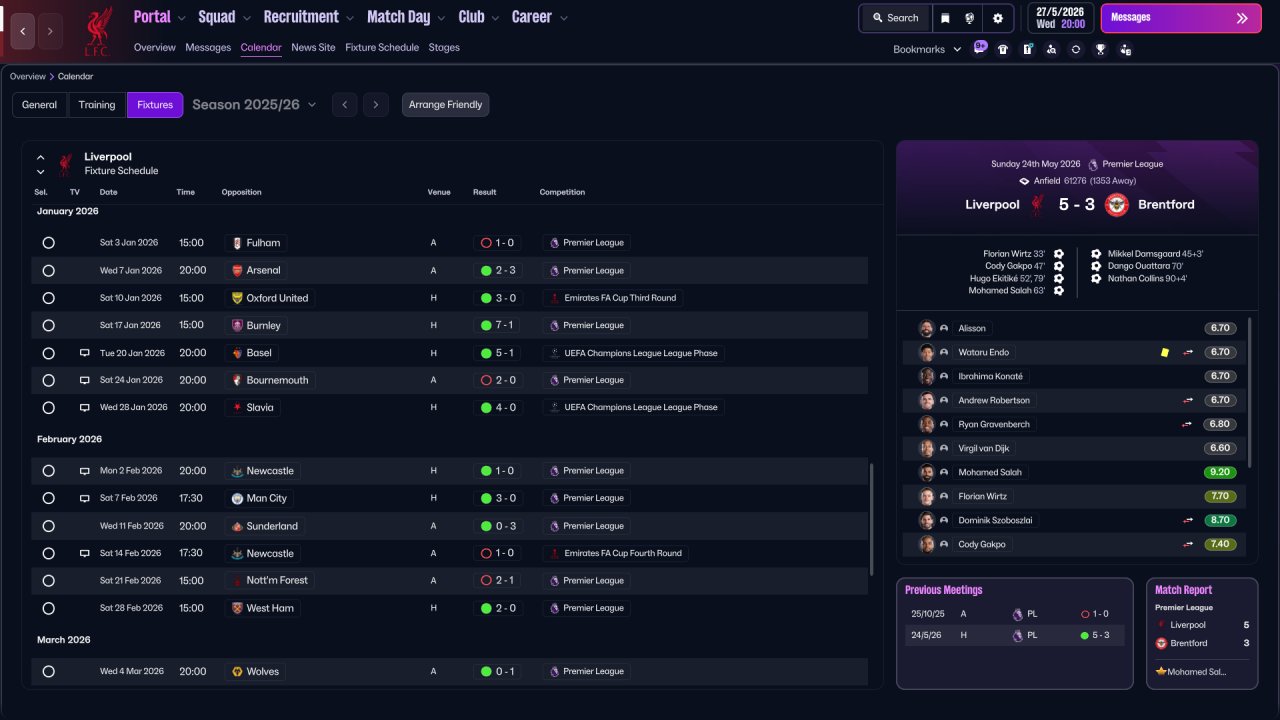Select the West Ham fixture radio button
The width and height of the screenshot is (1280, 720).
tap(48, 608)
